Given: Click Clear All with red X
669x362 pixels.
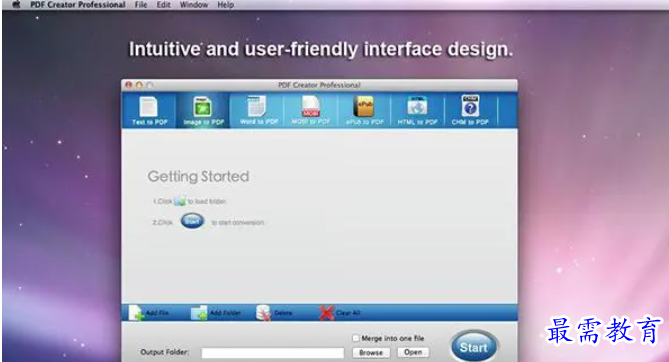Looking at the screenshot, I should [x=340, y=313].
